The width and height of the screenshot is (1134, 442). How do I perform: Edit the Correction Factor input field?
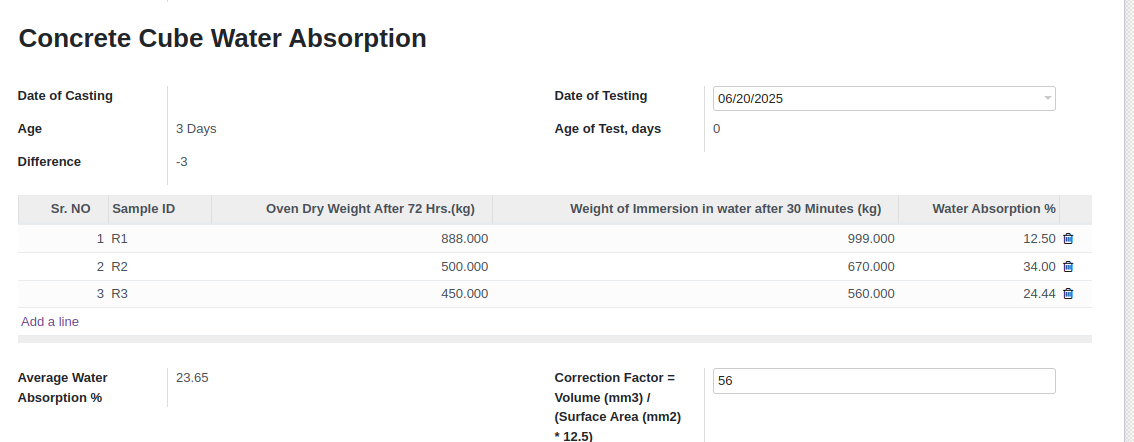click(x=884, y=381)
